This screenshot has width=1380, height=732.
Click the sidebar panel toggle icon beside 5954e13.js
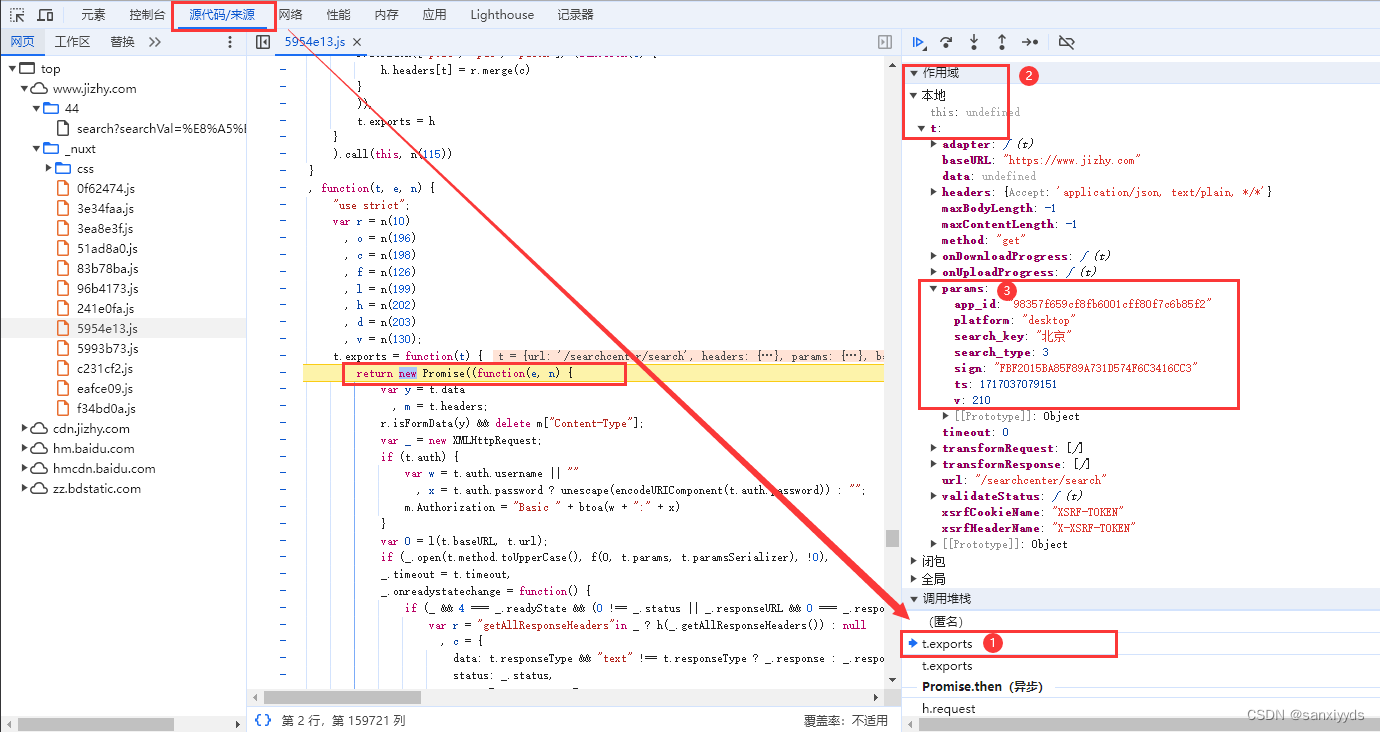263,42
